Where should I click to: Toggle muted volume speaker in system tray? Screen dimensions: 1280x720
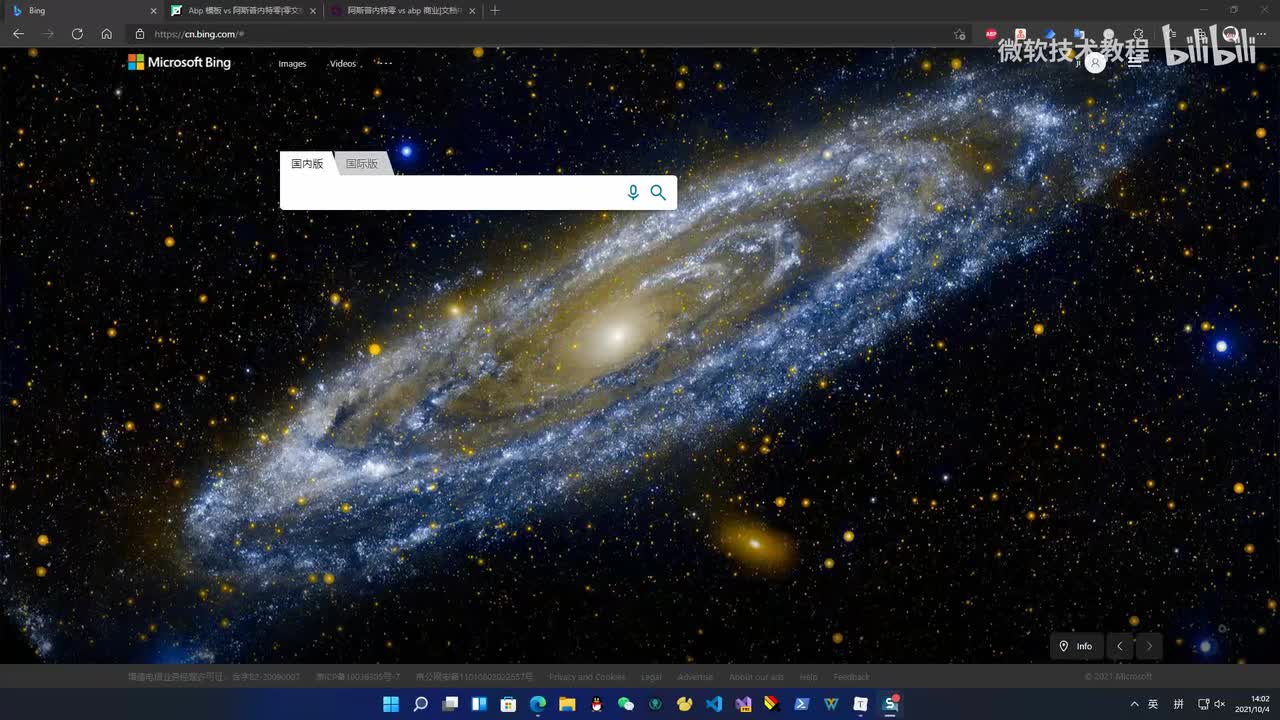[1219, 704]
